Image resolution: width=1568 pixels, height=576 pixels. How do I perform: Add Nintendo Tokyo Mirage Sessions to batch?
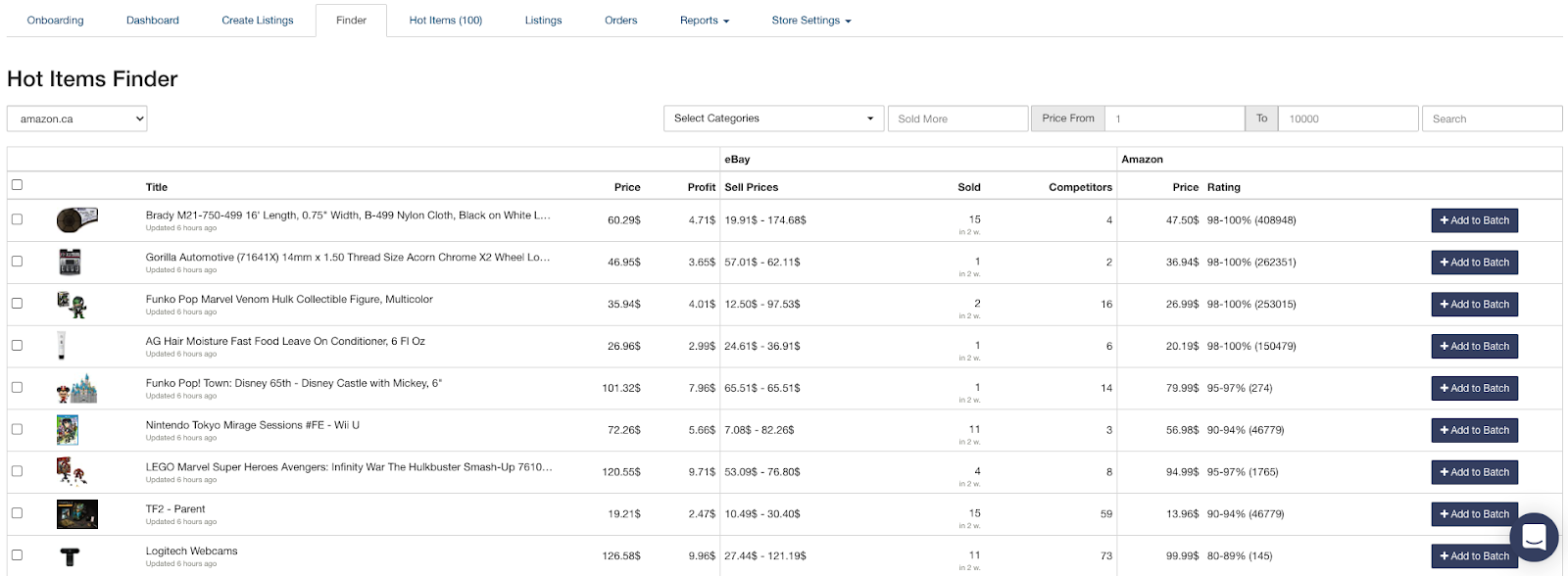1475,430
